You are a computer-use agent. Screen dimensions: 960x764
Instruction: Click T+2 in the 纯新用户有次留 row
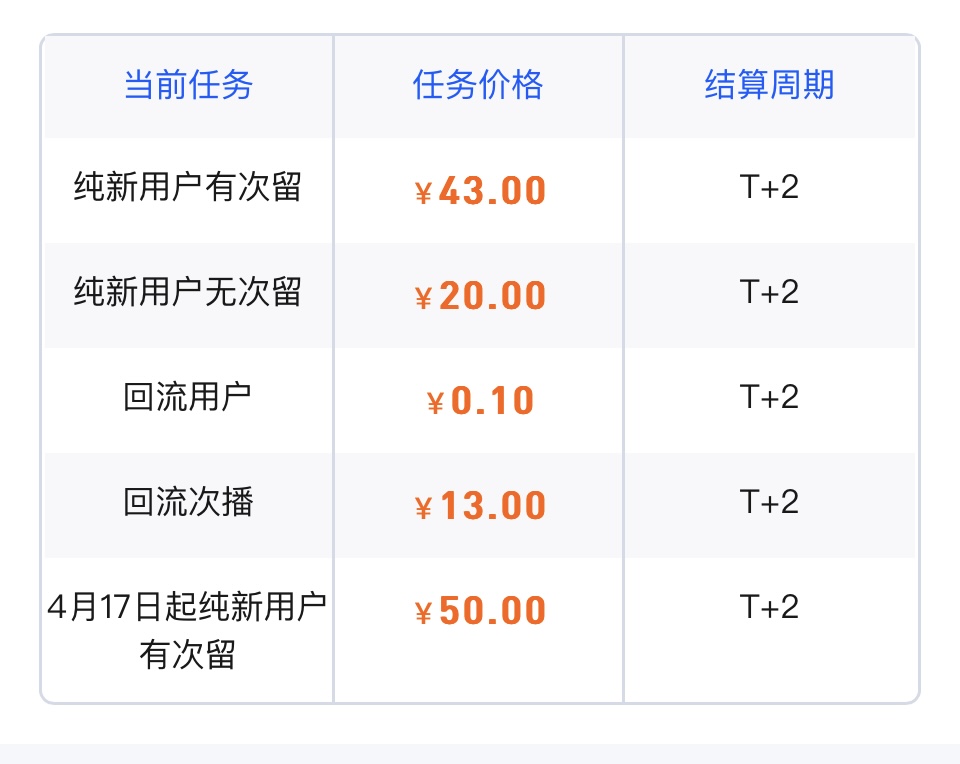coord(769,187)
